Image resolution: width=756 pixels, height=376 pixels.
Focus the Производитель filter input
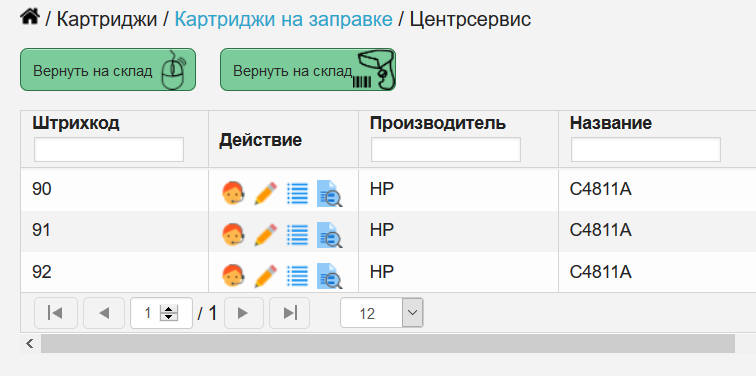coord(446,149)
